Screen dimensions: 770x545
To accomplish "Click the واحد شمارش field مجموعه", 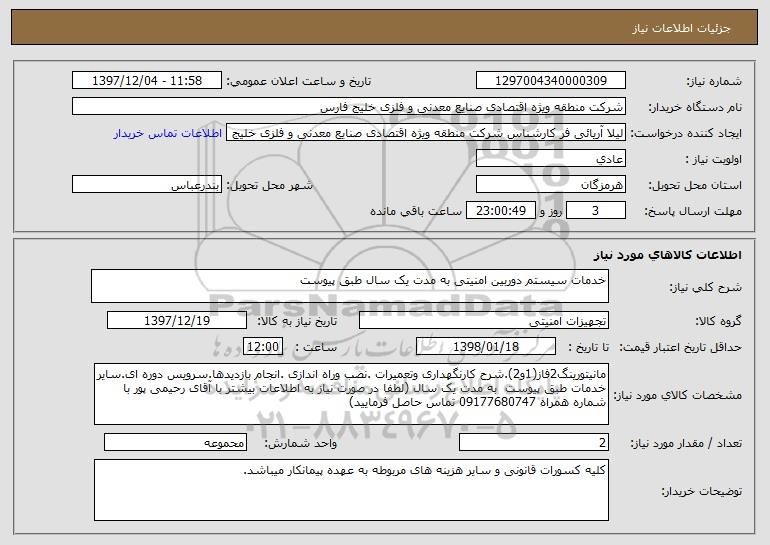I will pos(175,442).
